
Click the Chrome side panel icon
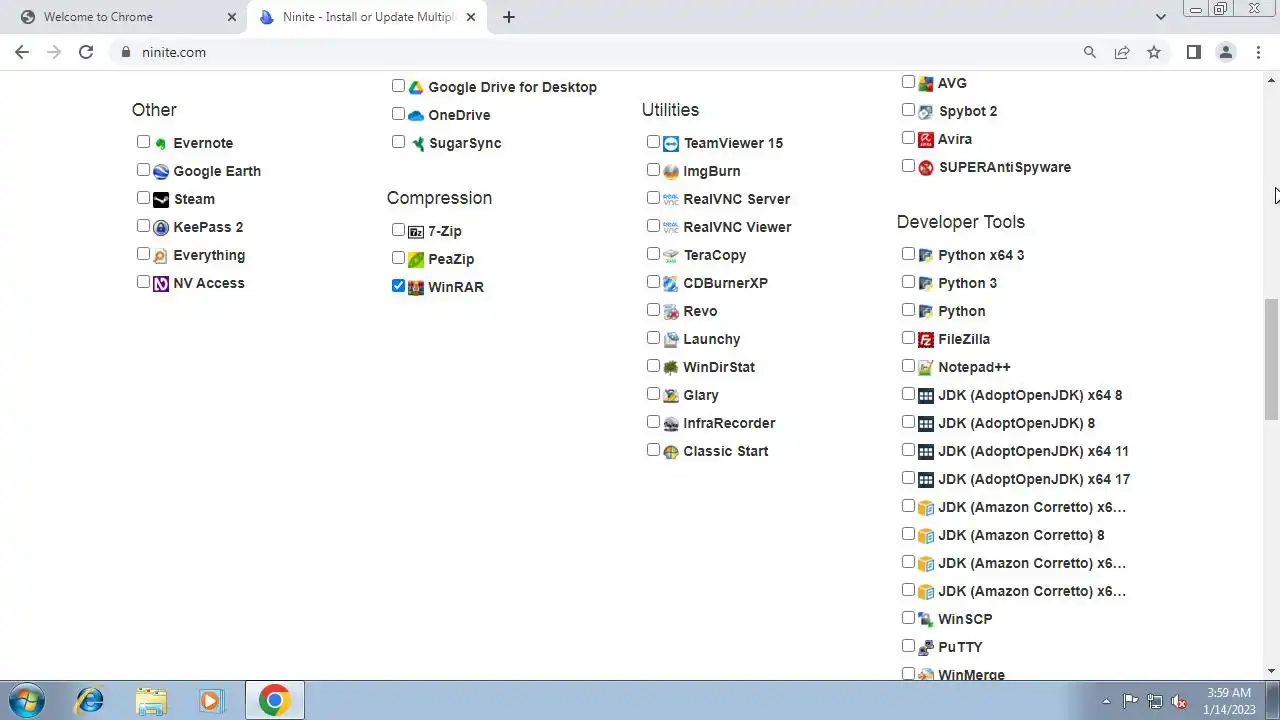coord(1193,52)
